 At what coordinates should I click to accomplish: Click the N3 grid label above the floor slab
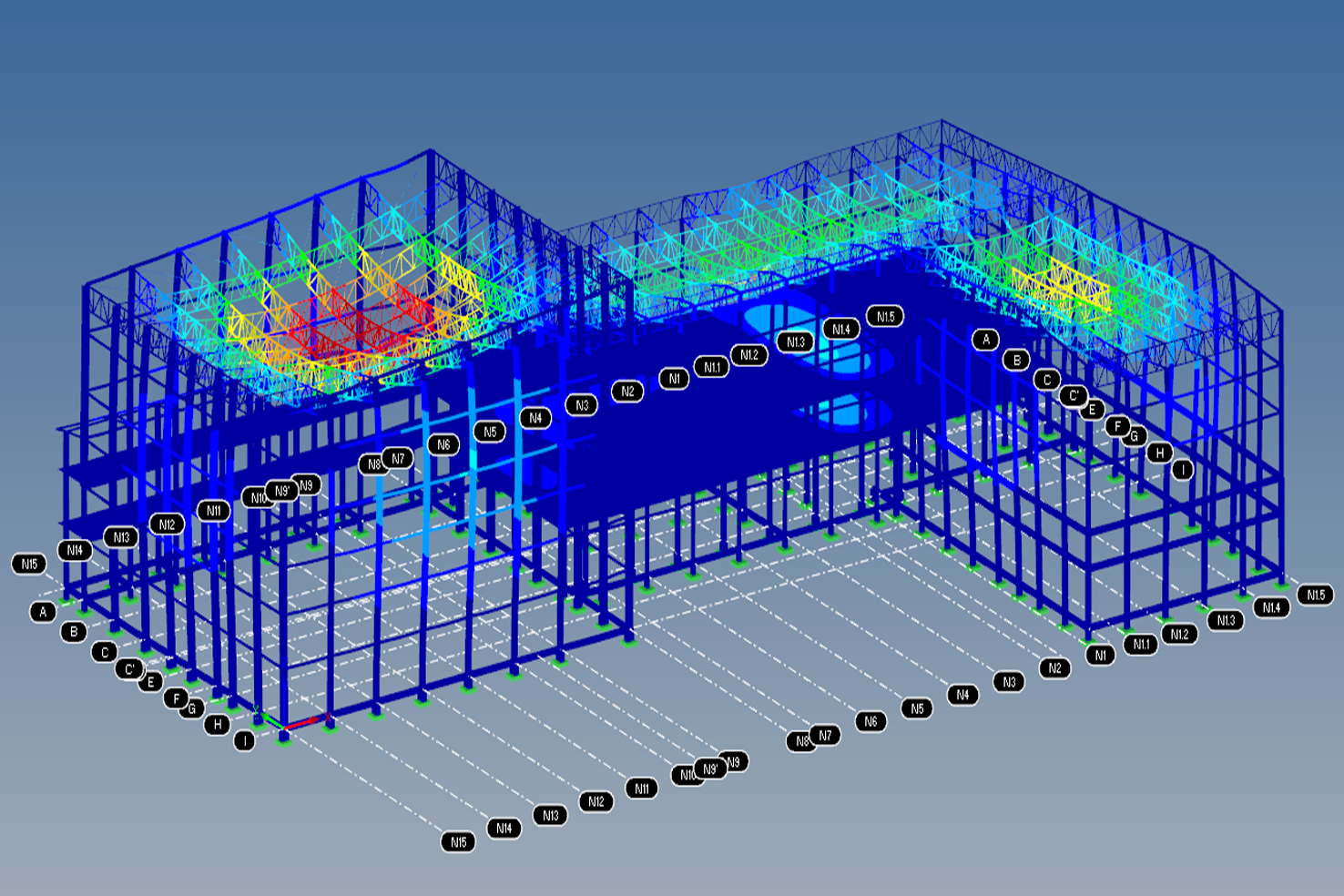[582, 405]
